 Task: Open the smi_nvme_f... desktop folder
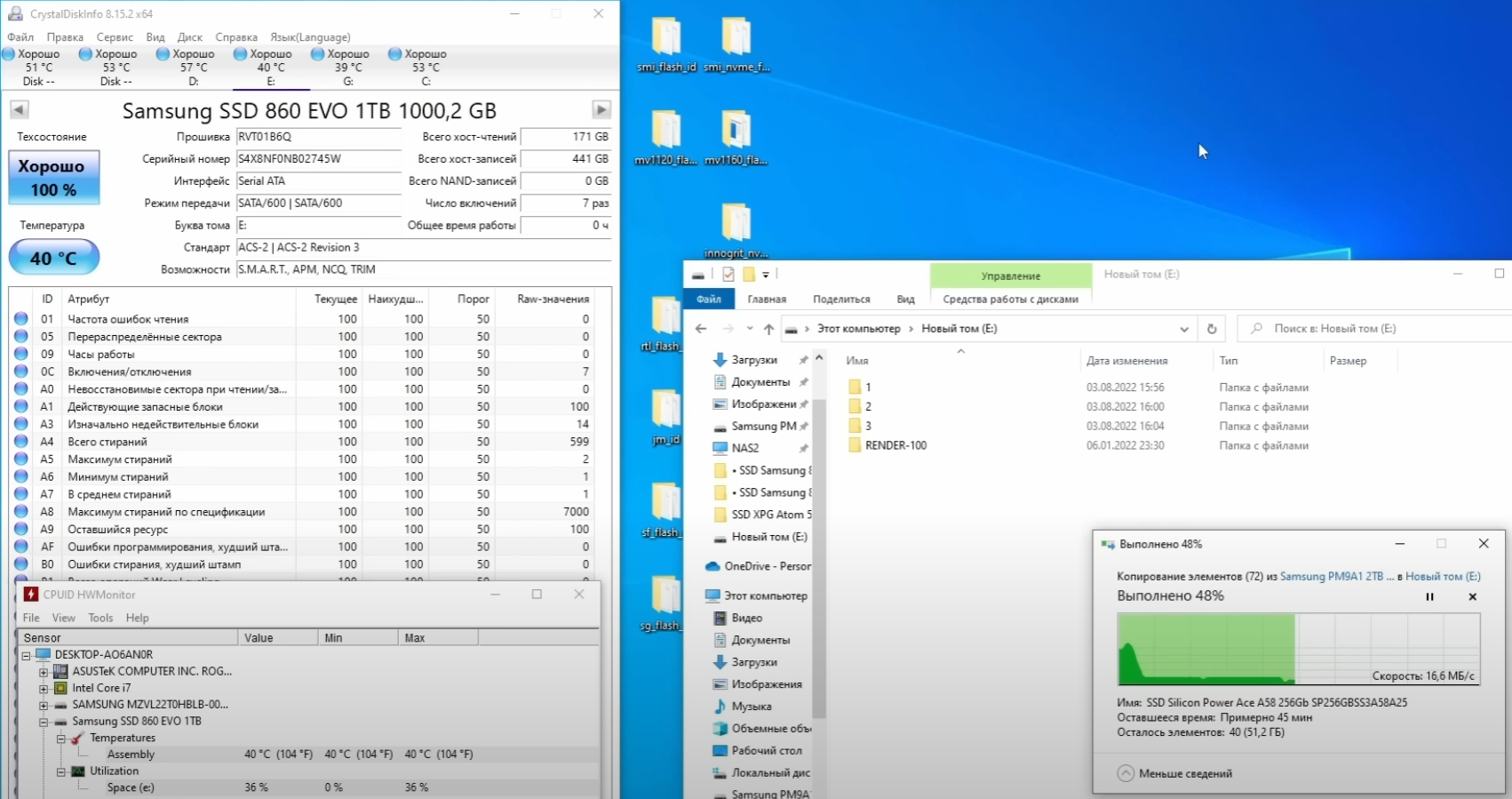(736, 44)
